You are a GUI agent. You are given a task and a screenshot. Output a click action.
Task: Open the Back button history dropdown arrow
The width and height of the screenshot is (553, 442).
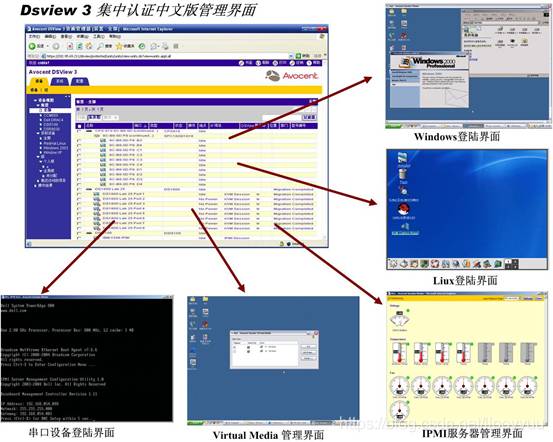pyautogui.click(x=48, y=46)
